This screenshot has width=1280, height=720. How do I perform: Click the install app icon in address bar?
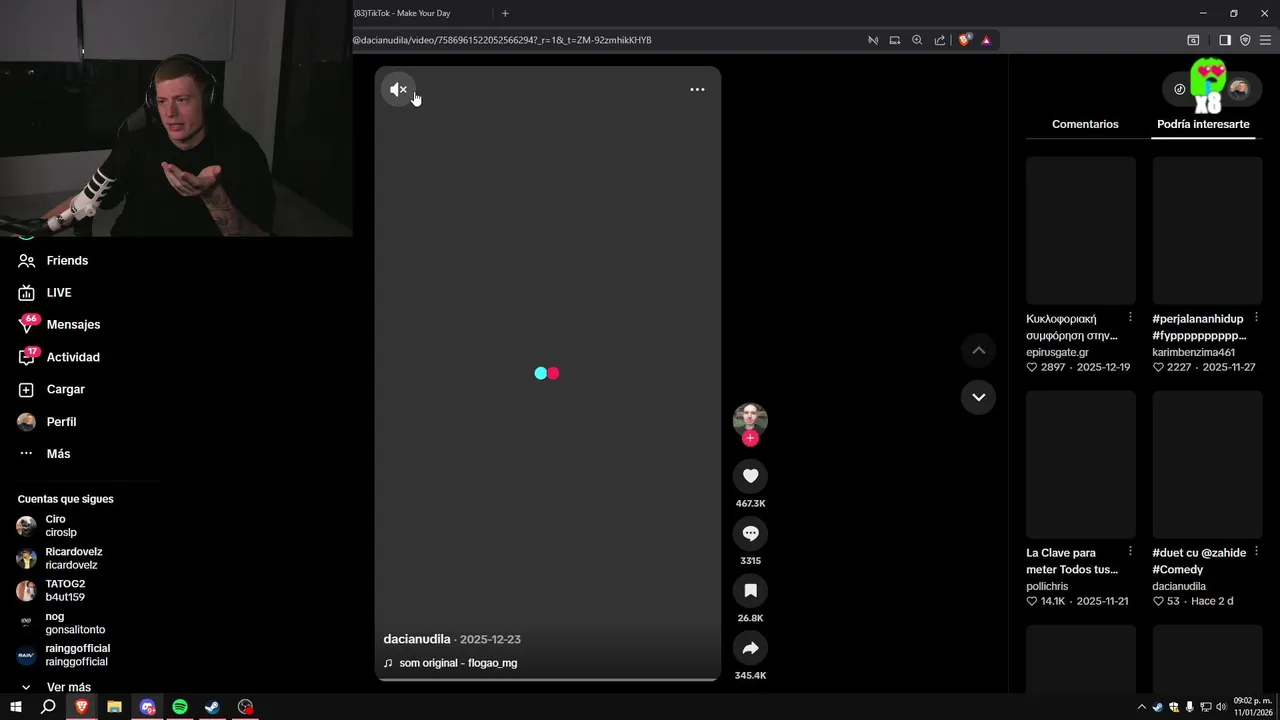point(895,40)
